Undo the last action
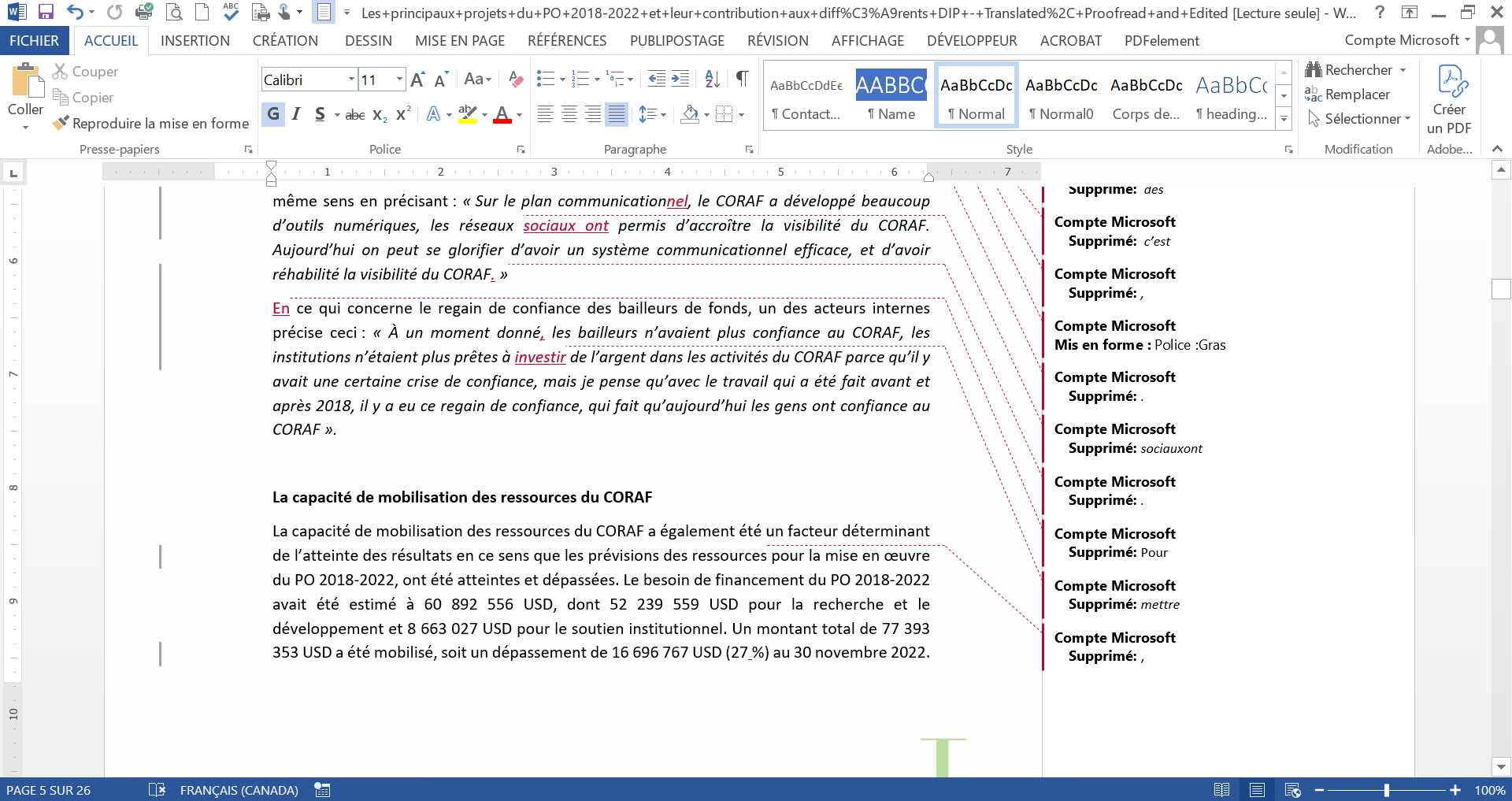This screenshot has width=1512, height=801. click(75, 12)
